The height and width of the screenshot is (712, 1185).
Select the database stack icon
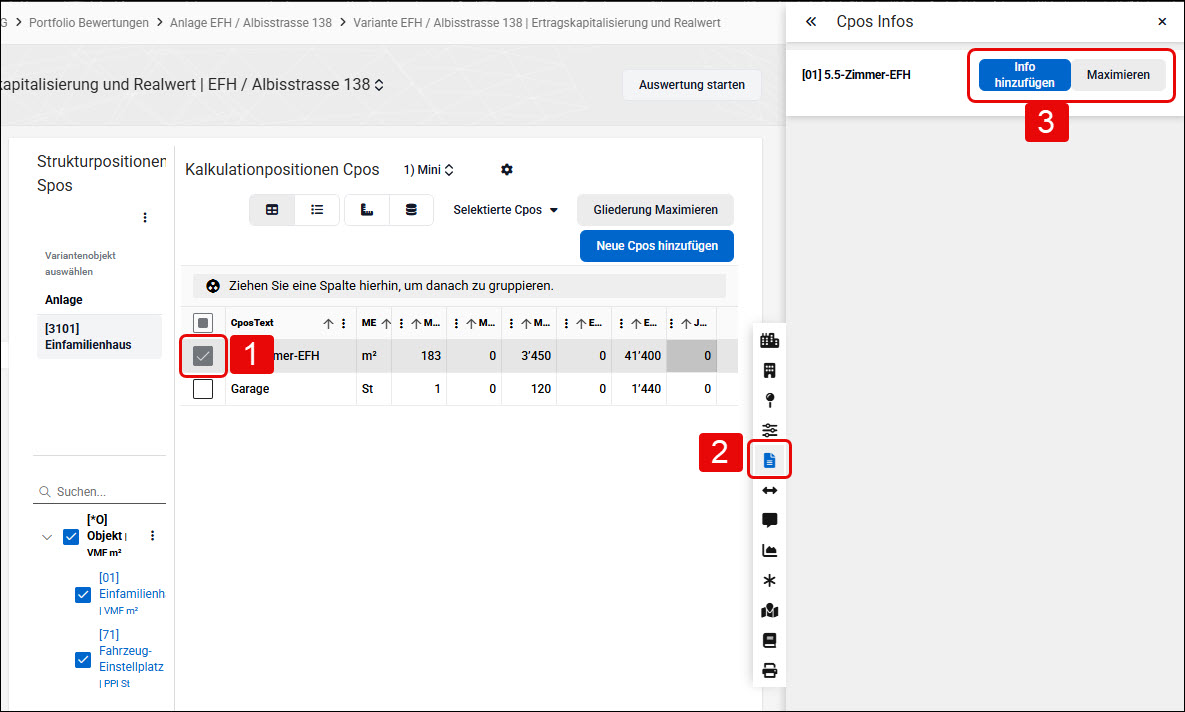[411, 210]
